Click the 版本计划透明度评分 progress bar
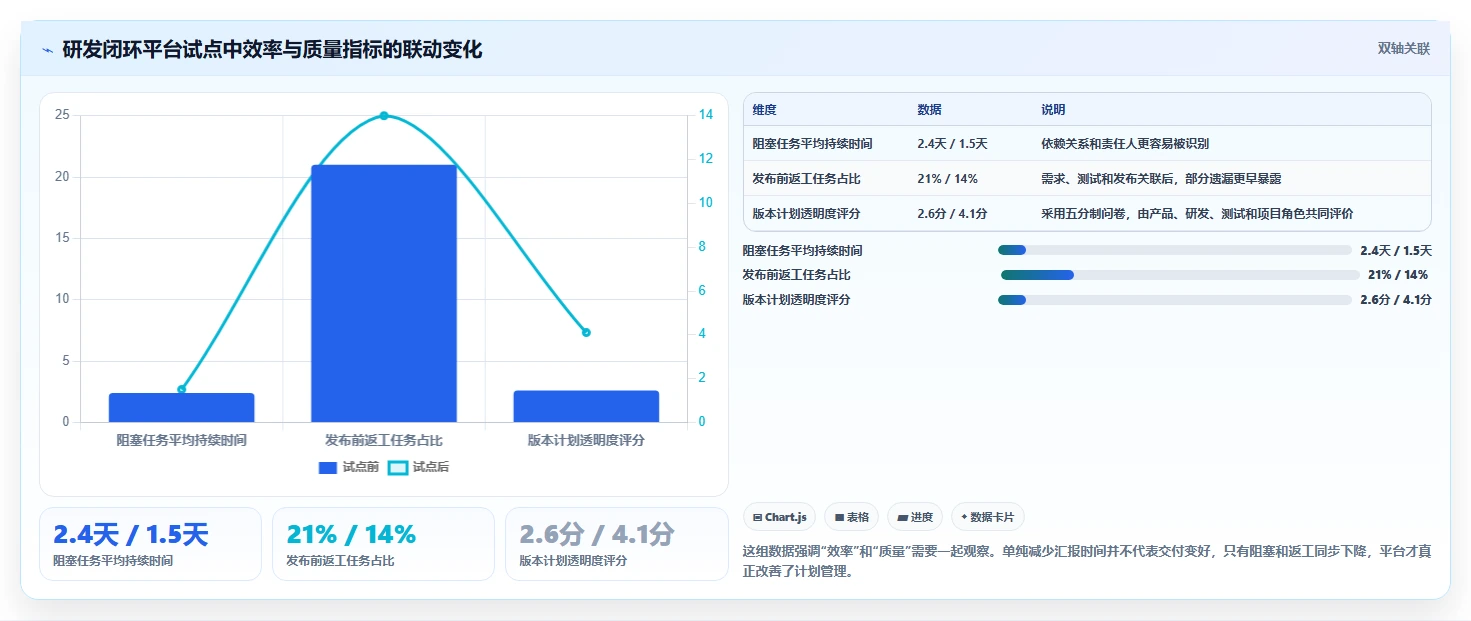Screen dimensions: 1471x621 [x=1174, y=300]
